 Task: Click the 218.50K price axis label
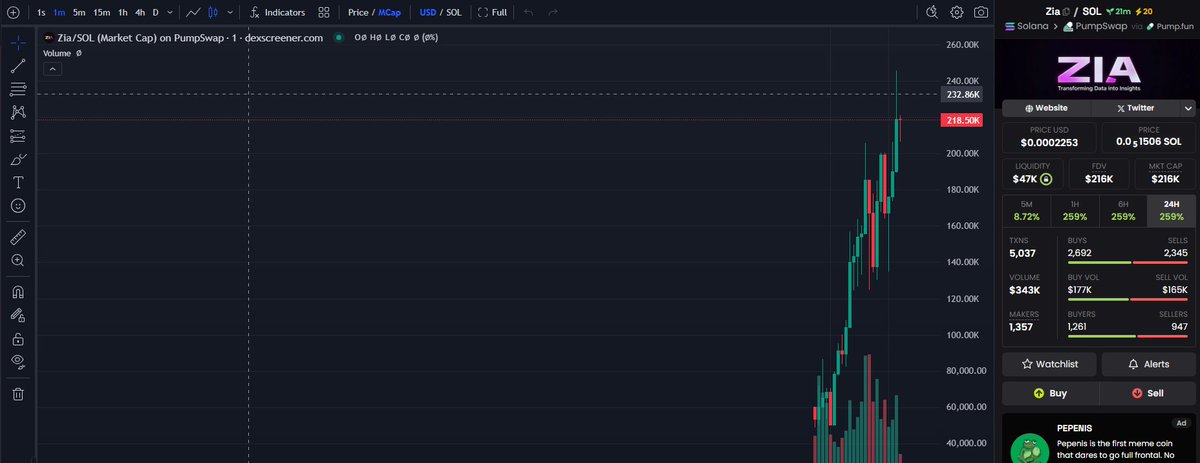click(961, 120)
